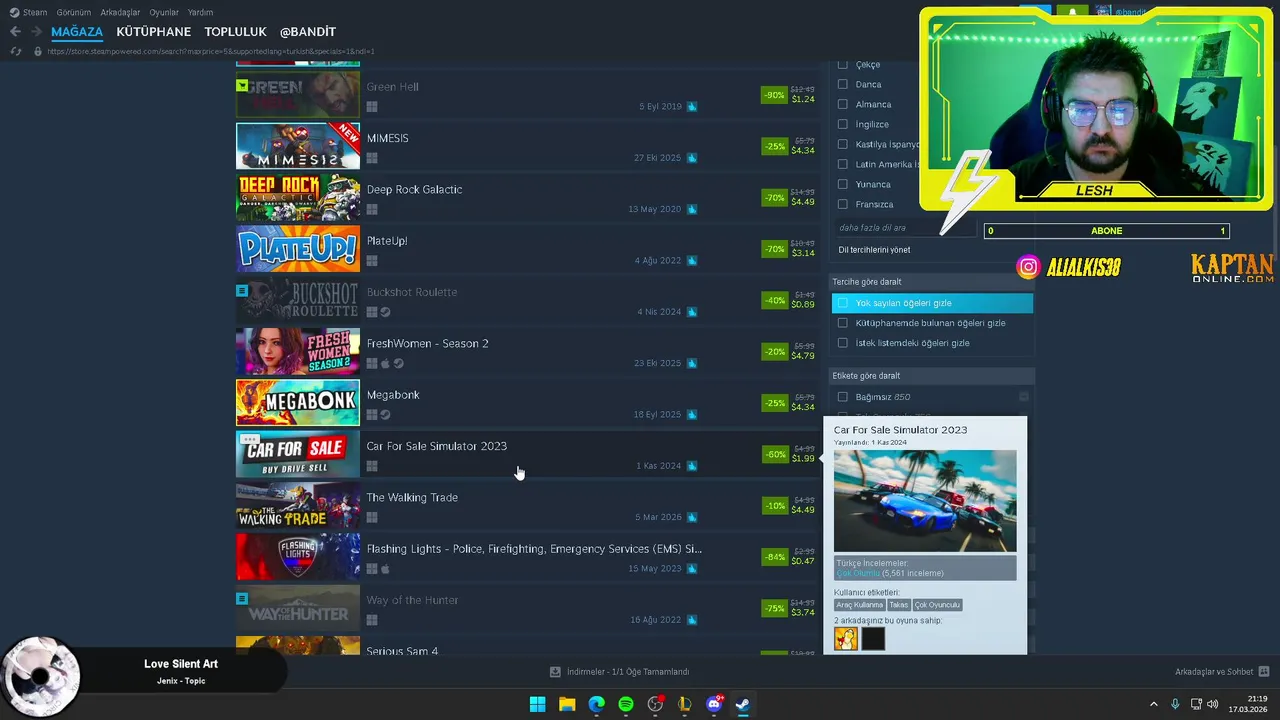The width and height of the screenshot is (1280, 720).
Task: Open the Oyunlar menu
Action: pyautogui.click(x=164, y=12)
